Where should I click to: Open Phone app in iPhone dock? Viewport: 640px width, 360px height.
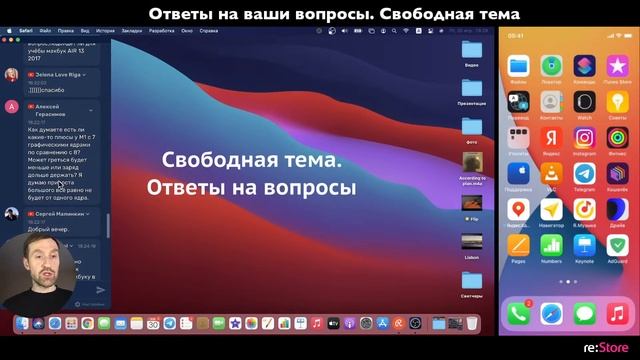[518, 314]
